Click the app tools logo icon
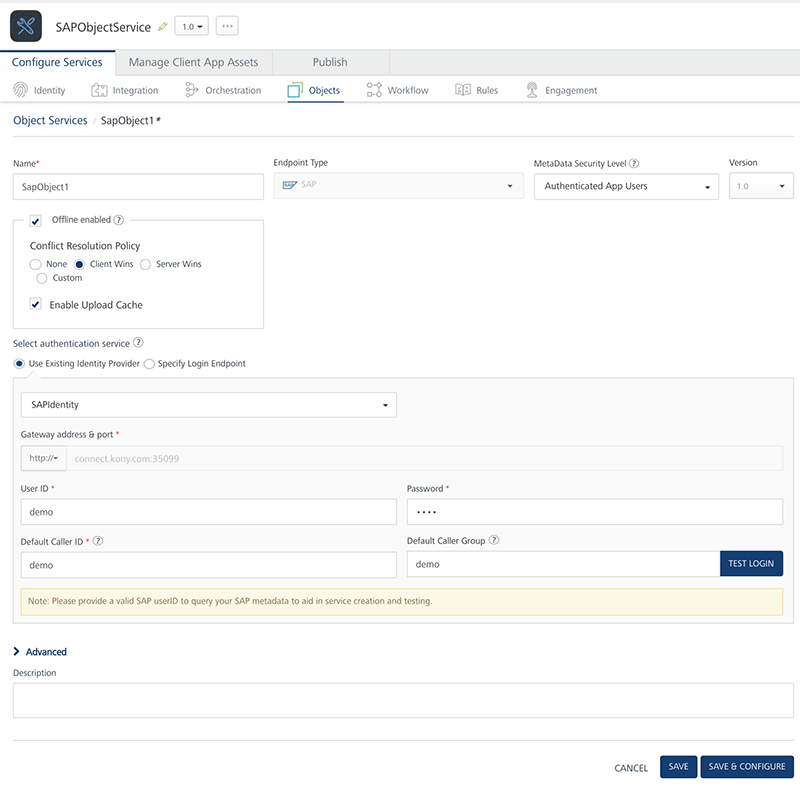Screen dimensions: 800x797 26,26
